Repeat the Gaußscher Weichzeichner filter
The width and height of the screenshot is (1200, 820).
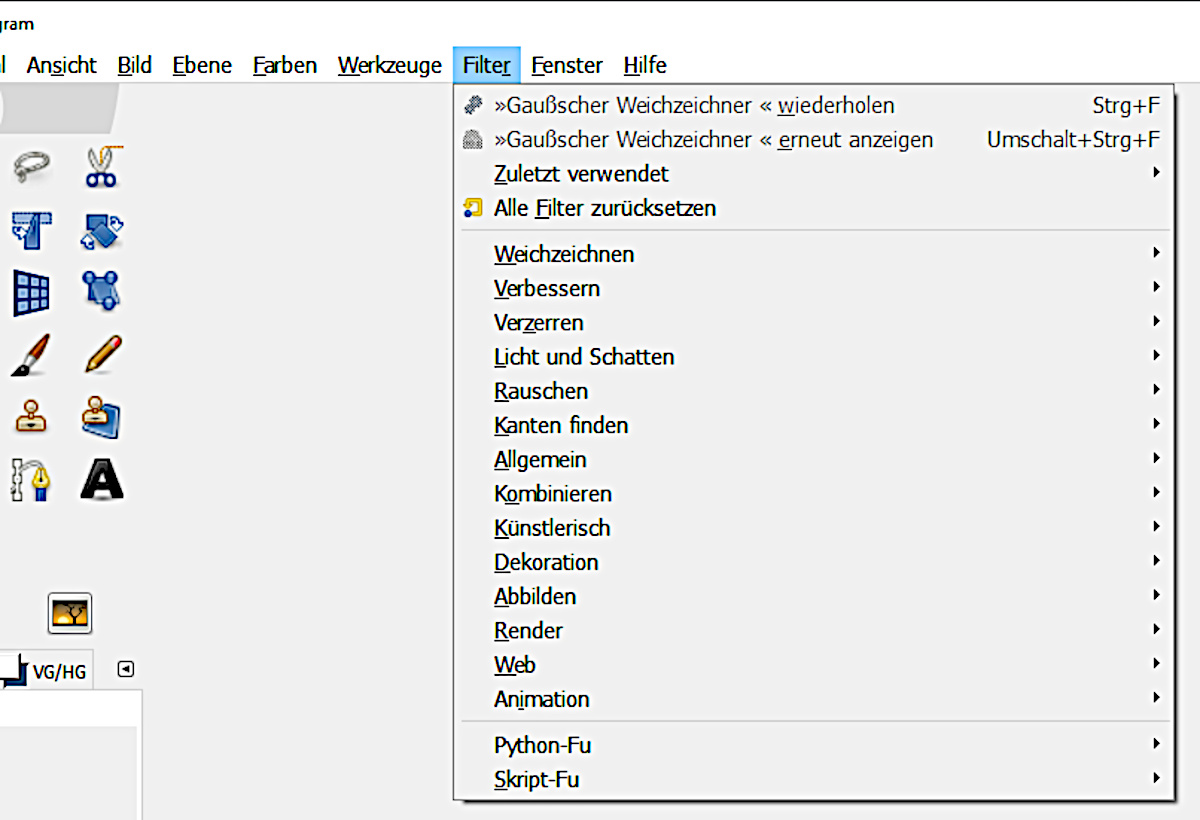pos(694,106)
